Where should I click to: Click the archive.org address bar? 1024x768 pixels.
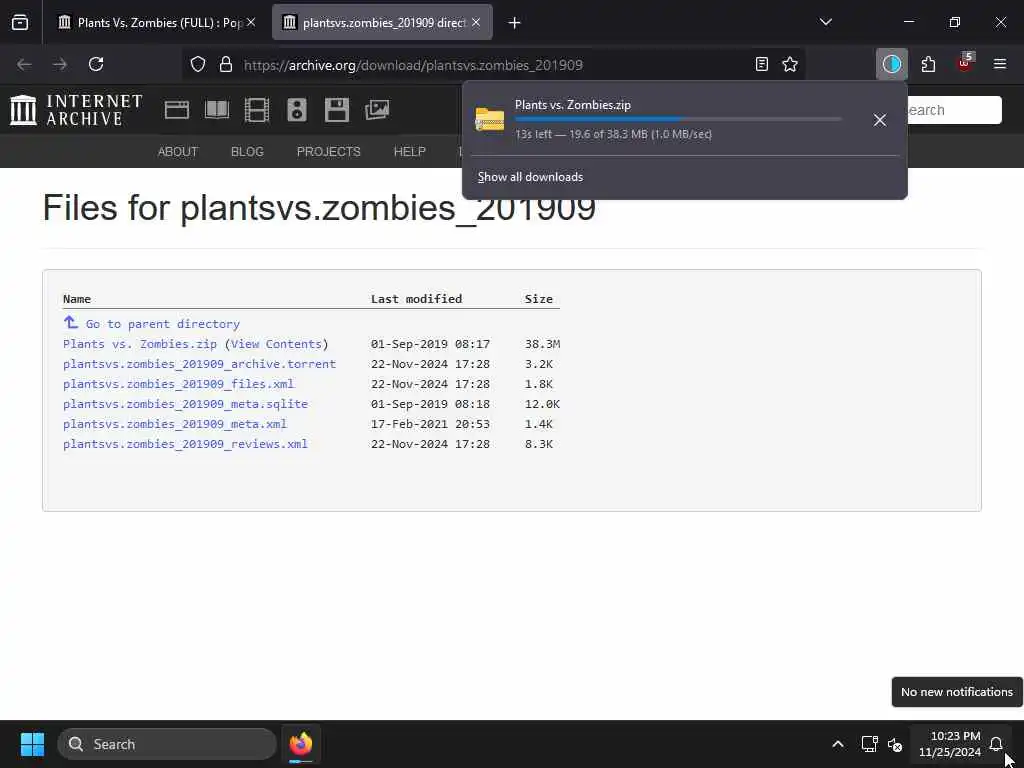point(493,65)
